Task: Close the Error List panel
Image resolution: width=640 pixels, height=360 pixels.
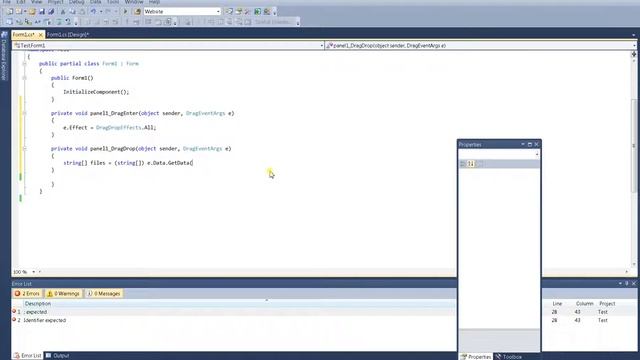Action: point(634,284)
